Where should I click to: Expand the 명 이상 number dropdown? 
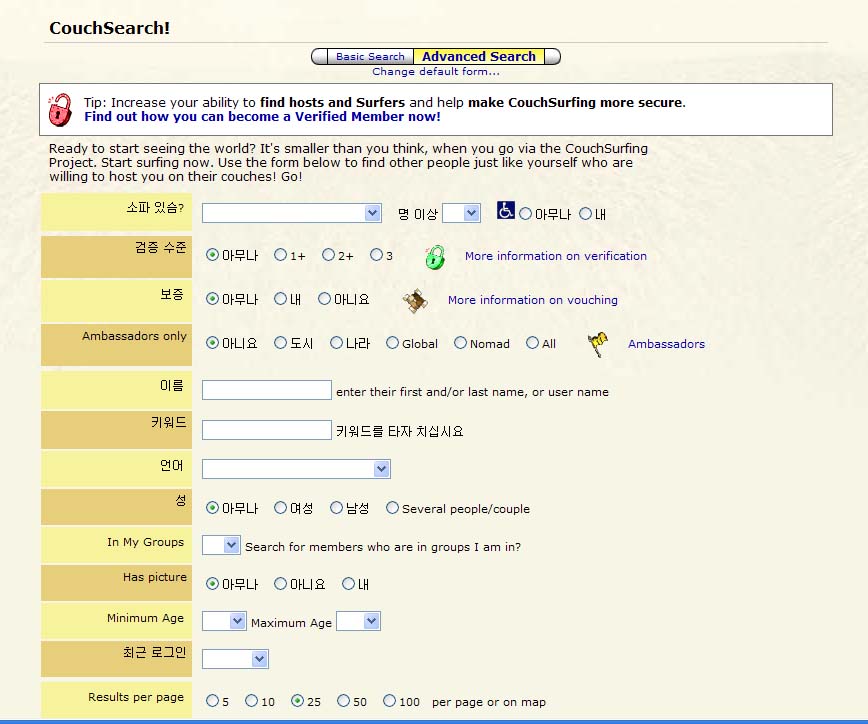(x=462, y=213)
